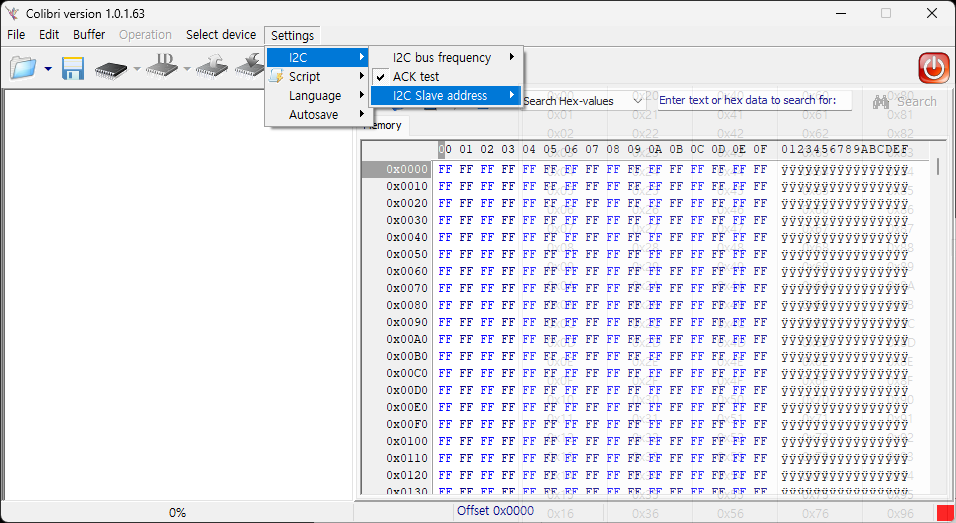Close the opened Settings menu header

[x=293, y=35]
